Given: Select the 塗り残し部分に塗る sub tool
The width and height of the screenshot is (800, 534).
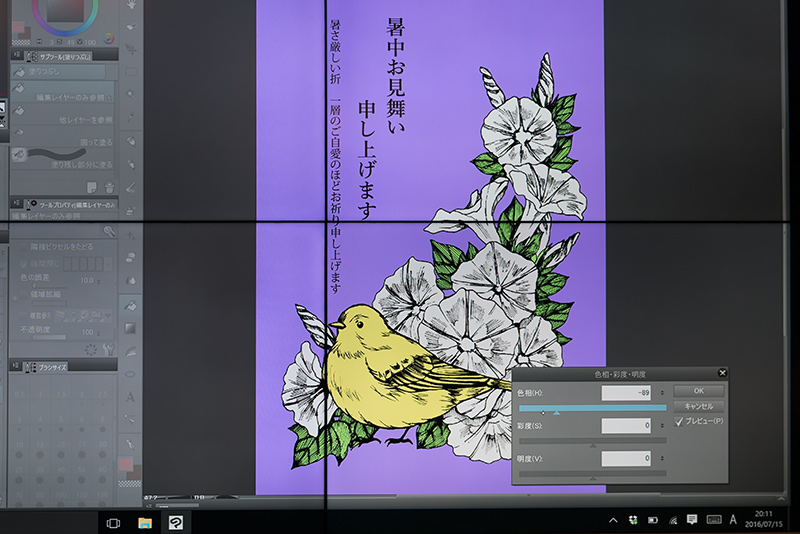Looking at the screenshot, I should click(x=62, y=159).
